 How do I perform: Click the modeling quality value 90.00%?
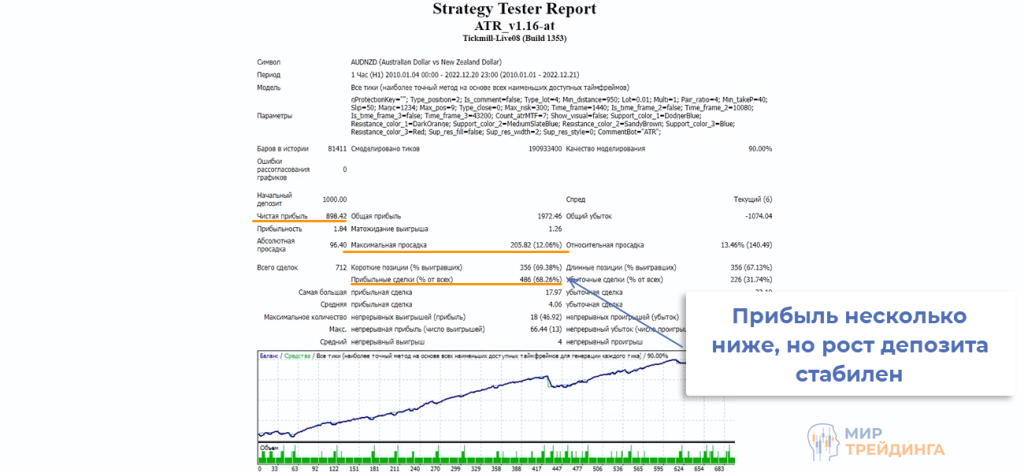[x=759, y=149]
